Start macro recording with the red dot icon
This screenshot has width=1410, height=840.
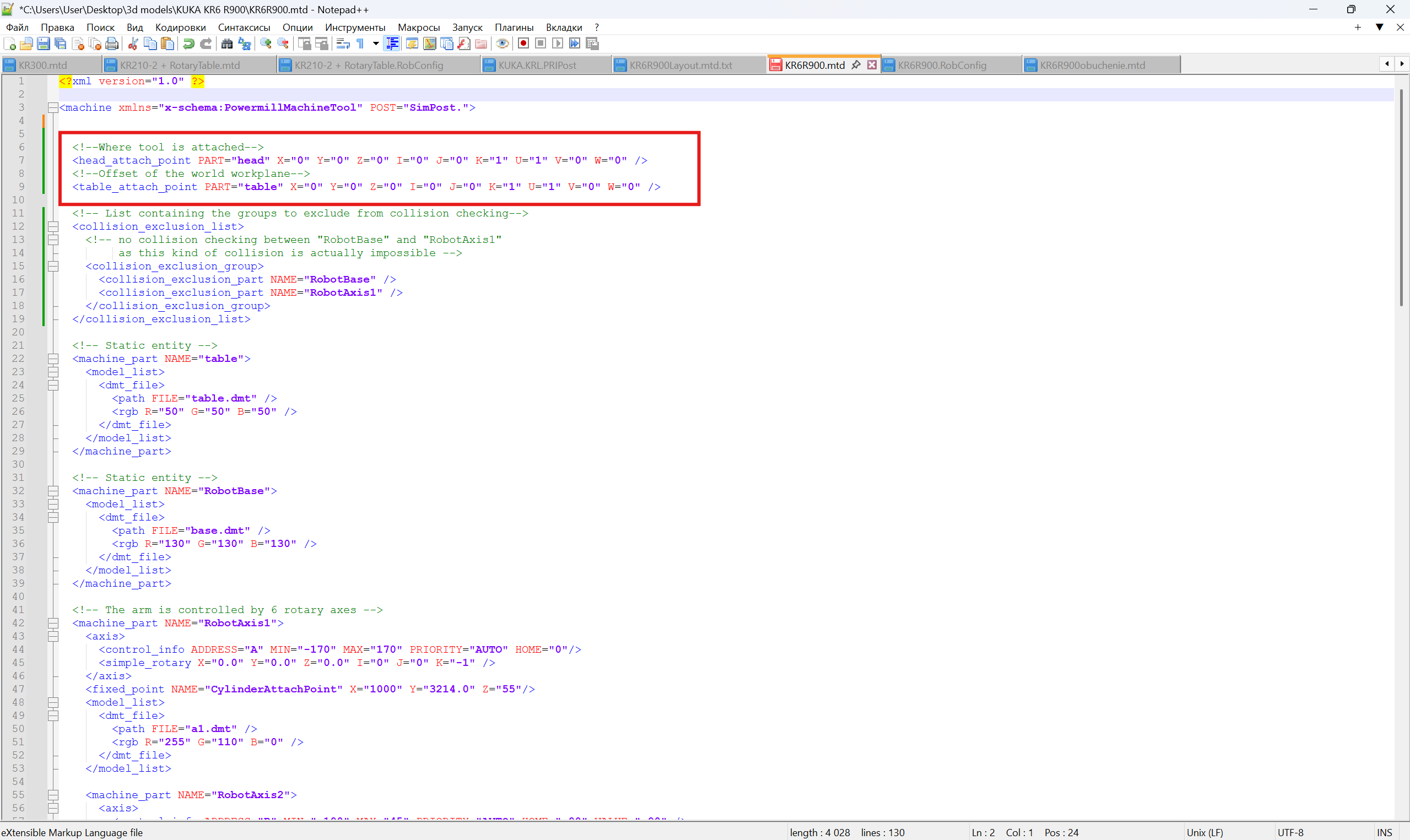tap(523, 44)
